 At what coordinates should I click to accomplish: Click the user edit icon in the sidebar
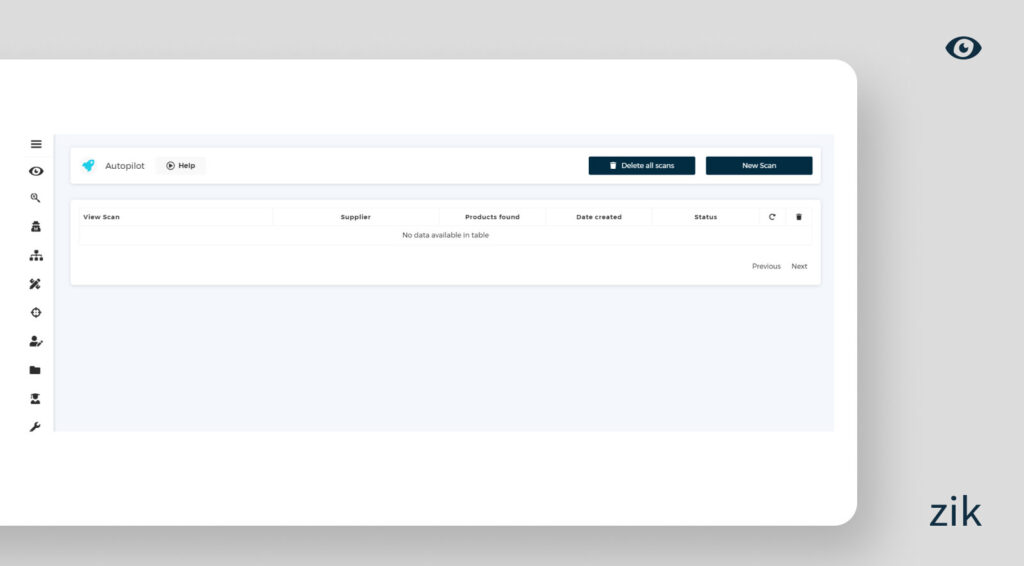point(36,341)
